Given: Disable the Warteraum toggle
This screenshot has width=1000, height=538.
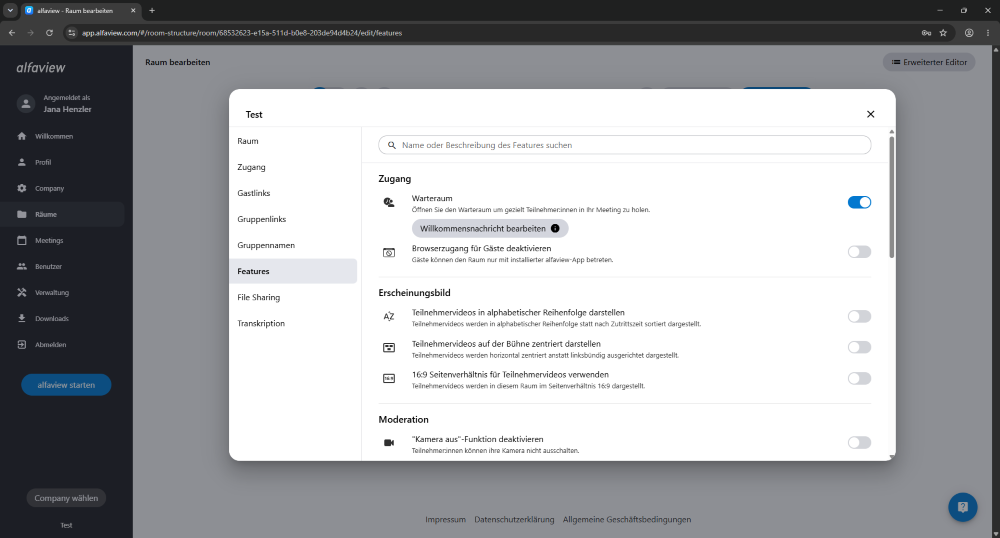Looking at the screenshot, I should [859, 202].
